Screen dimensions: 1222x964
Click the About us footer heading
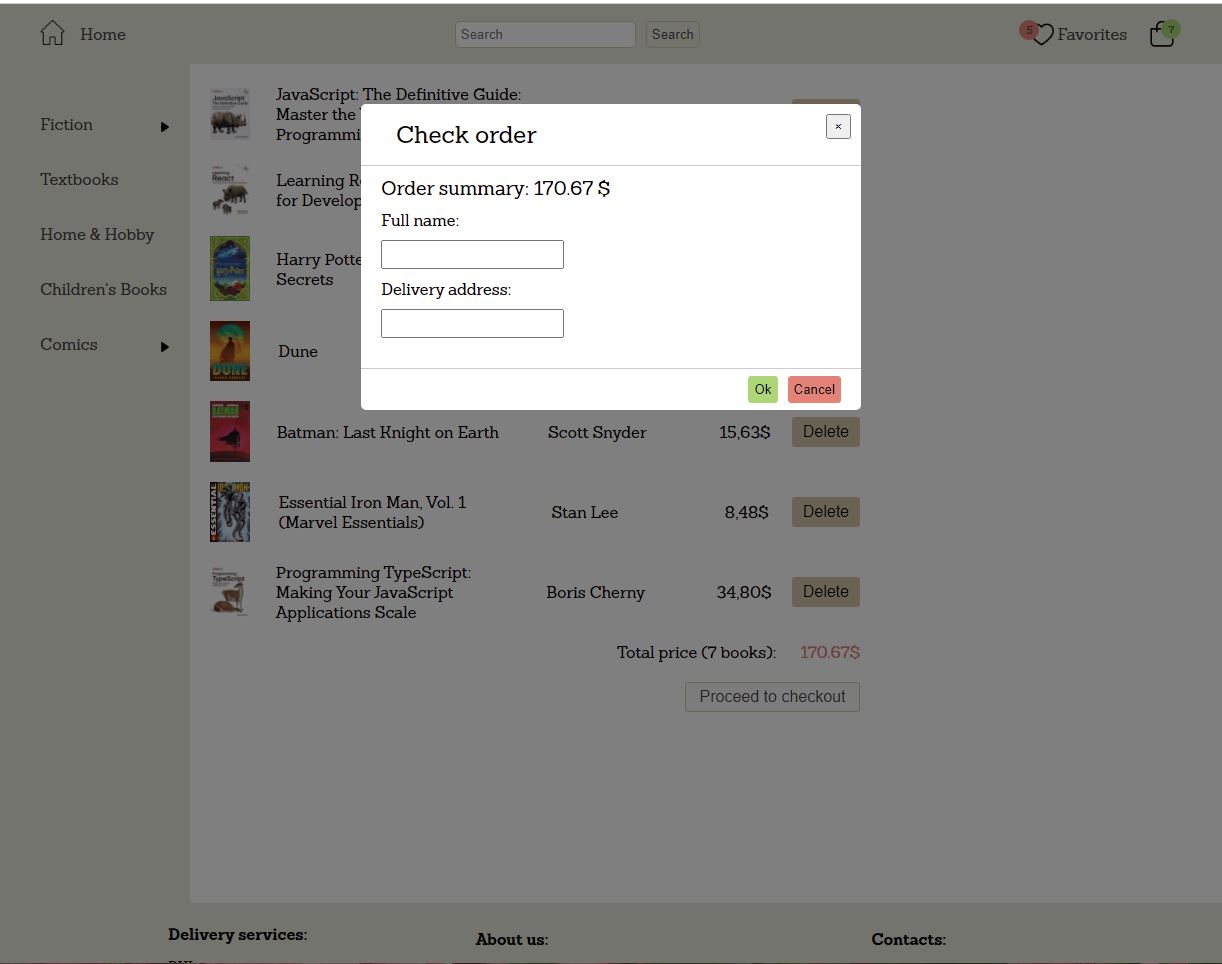(x=512, y=940)
